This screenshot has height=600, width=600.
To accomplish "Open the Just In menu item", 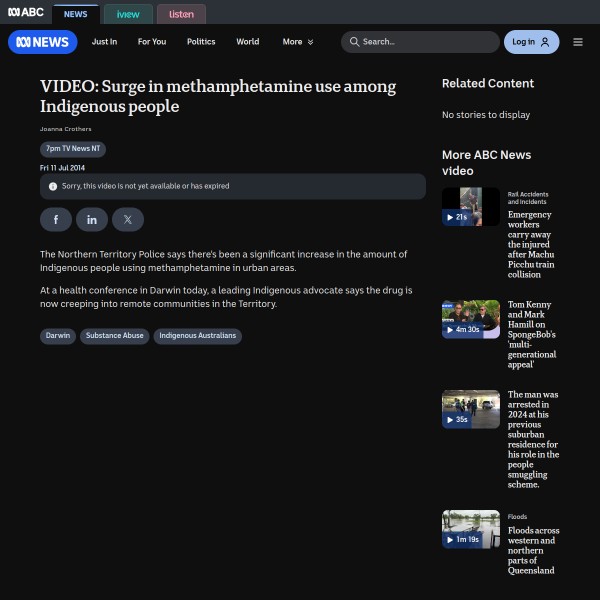I will [x=104, y=42].
